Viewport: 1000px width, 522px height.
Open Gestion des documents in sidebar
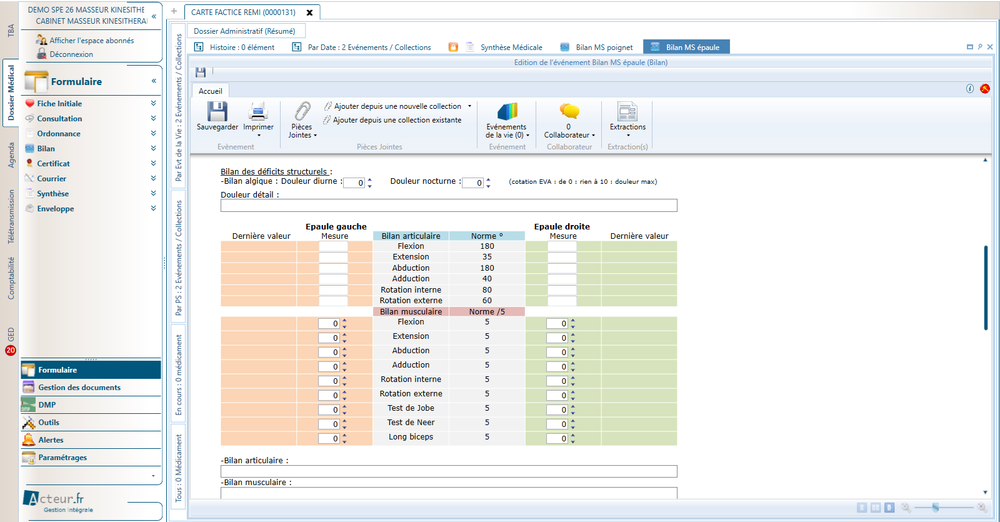[79, 387]
